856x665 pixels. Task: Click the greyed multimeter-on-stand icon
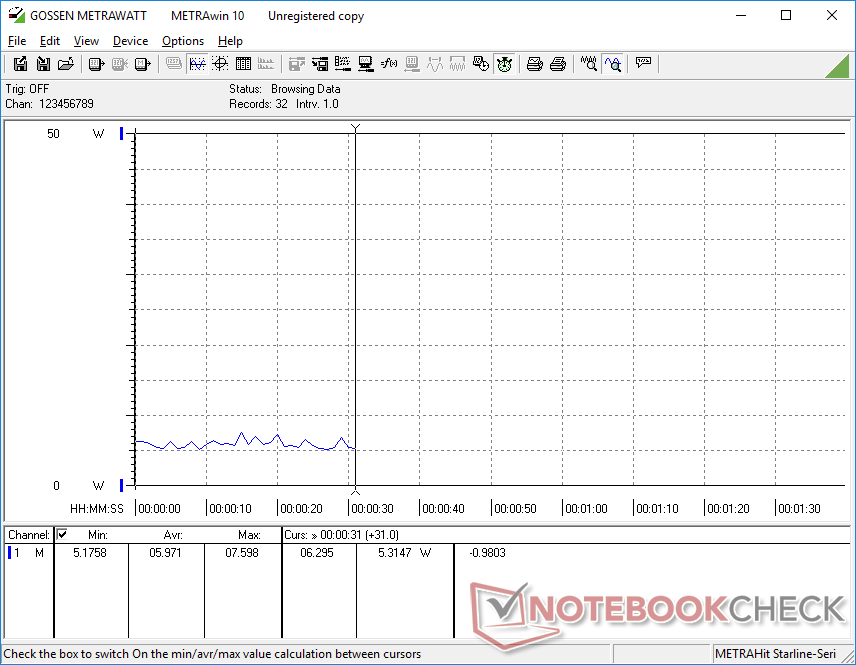point(412,64)
